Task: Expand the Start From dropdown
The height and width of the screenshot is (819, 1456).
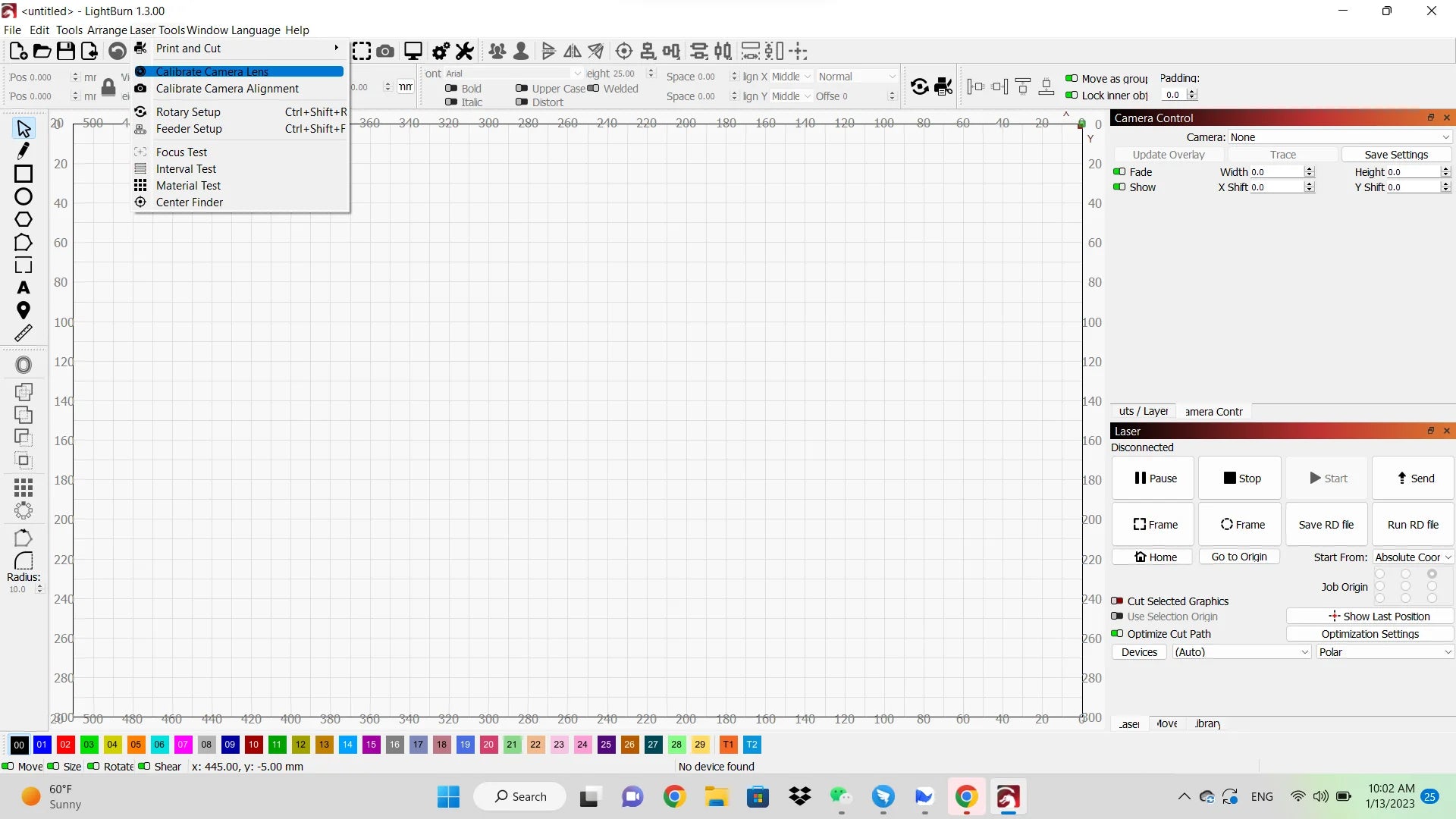Action: (1413, 557)
